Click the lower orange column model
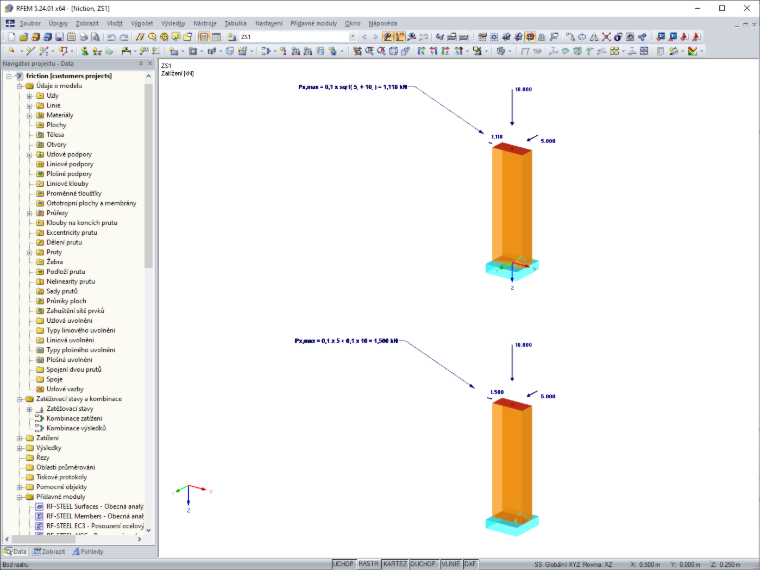This screenshot has height=570, width=760. click(x=512, y=459)
